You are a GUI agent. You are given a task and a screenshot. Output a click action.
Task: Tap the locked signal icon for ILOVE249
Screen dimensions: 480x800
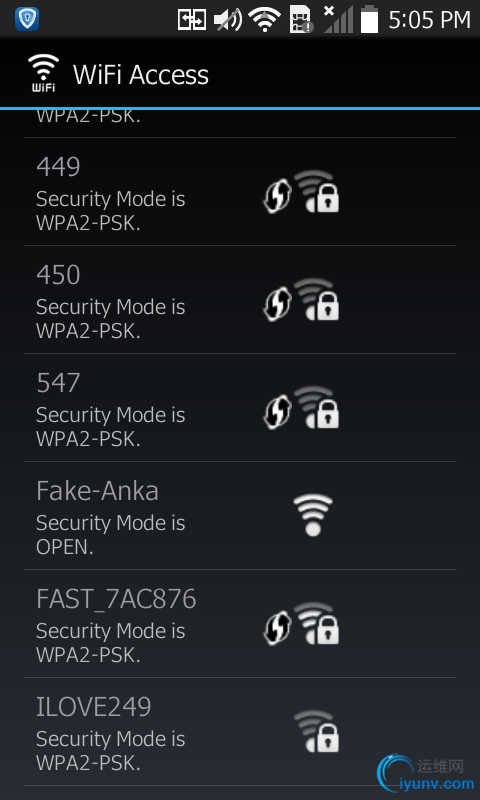pos(317,731)
